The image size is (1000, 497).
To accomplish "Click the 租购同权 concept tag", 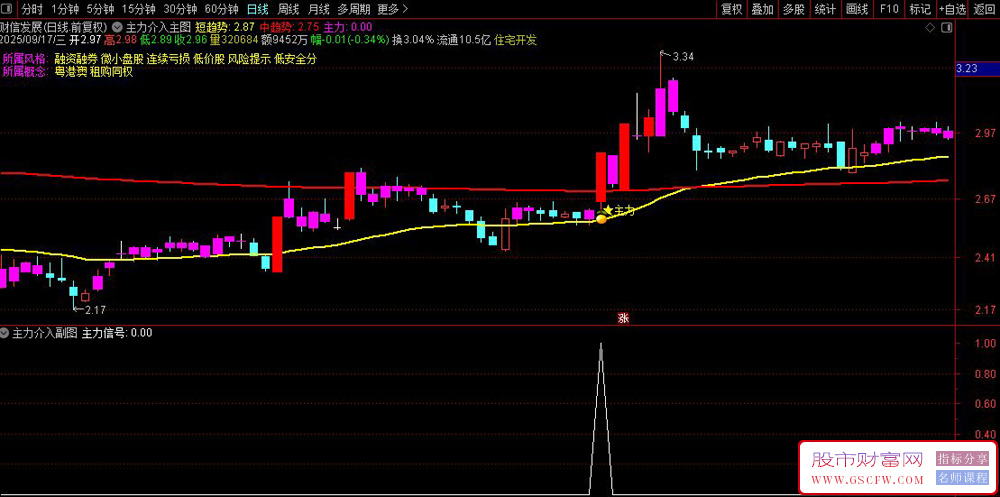I will [111, 71].
